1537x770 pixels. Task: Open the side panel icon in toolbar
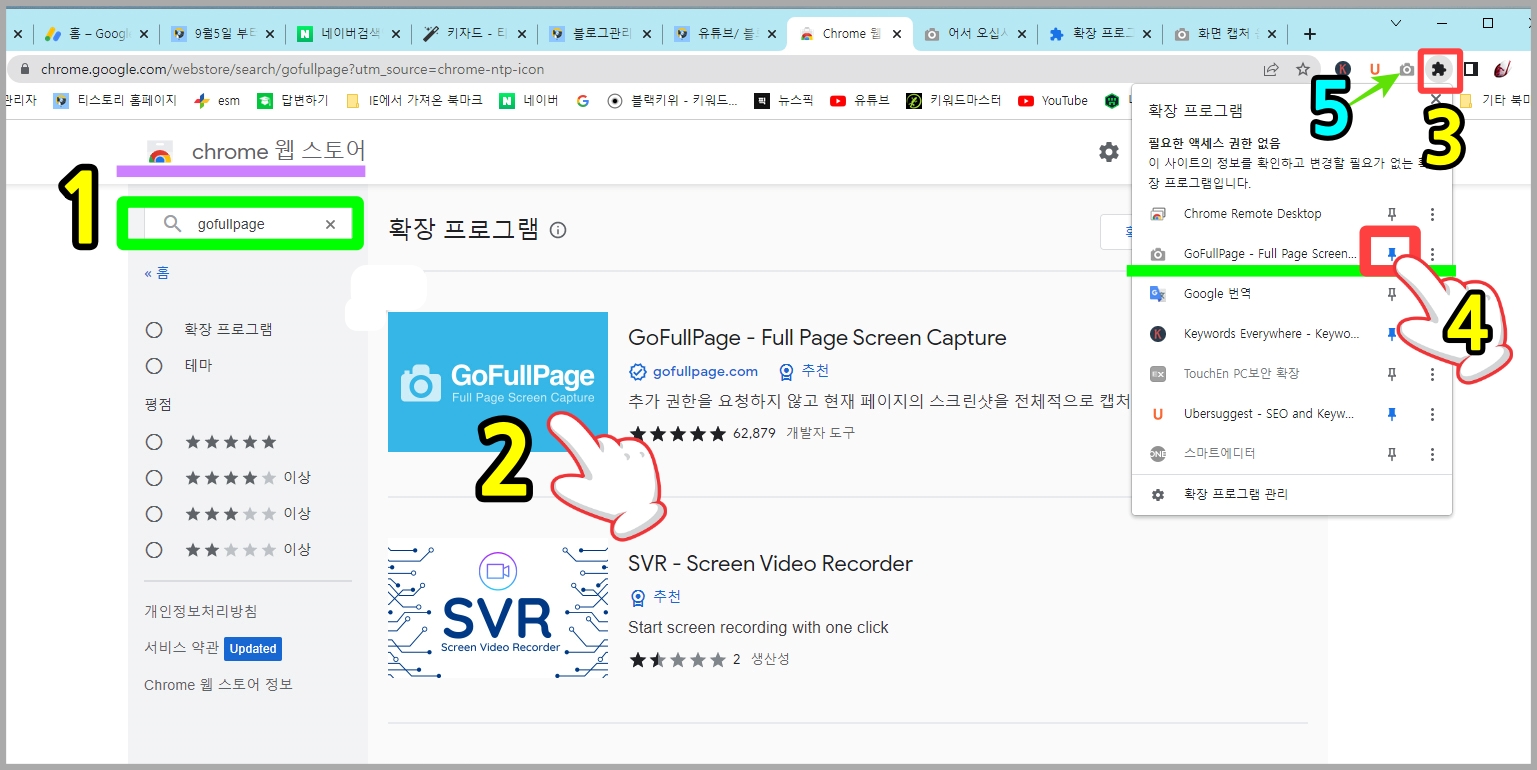point(1471,69)
